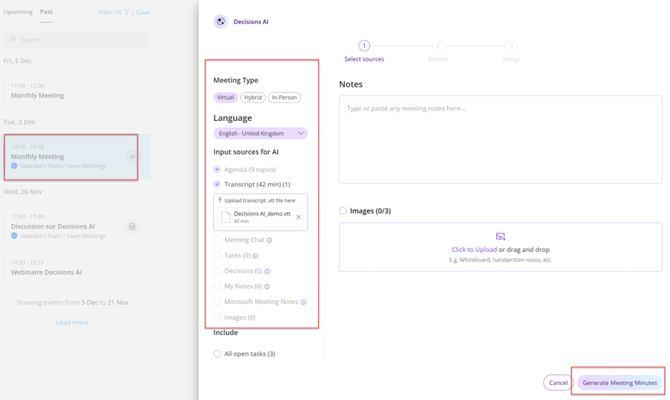Click the filter funnel icon
The width and height of the screenshot is (670, 400).
[127, 12]
